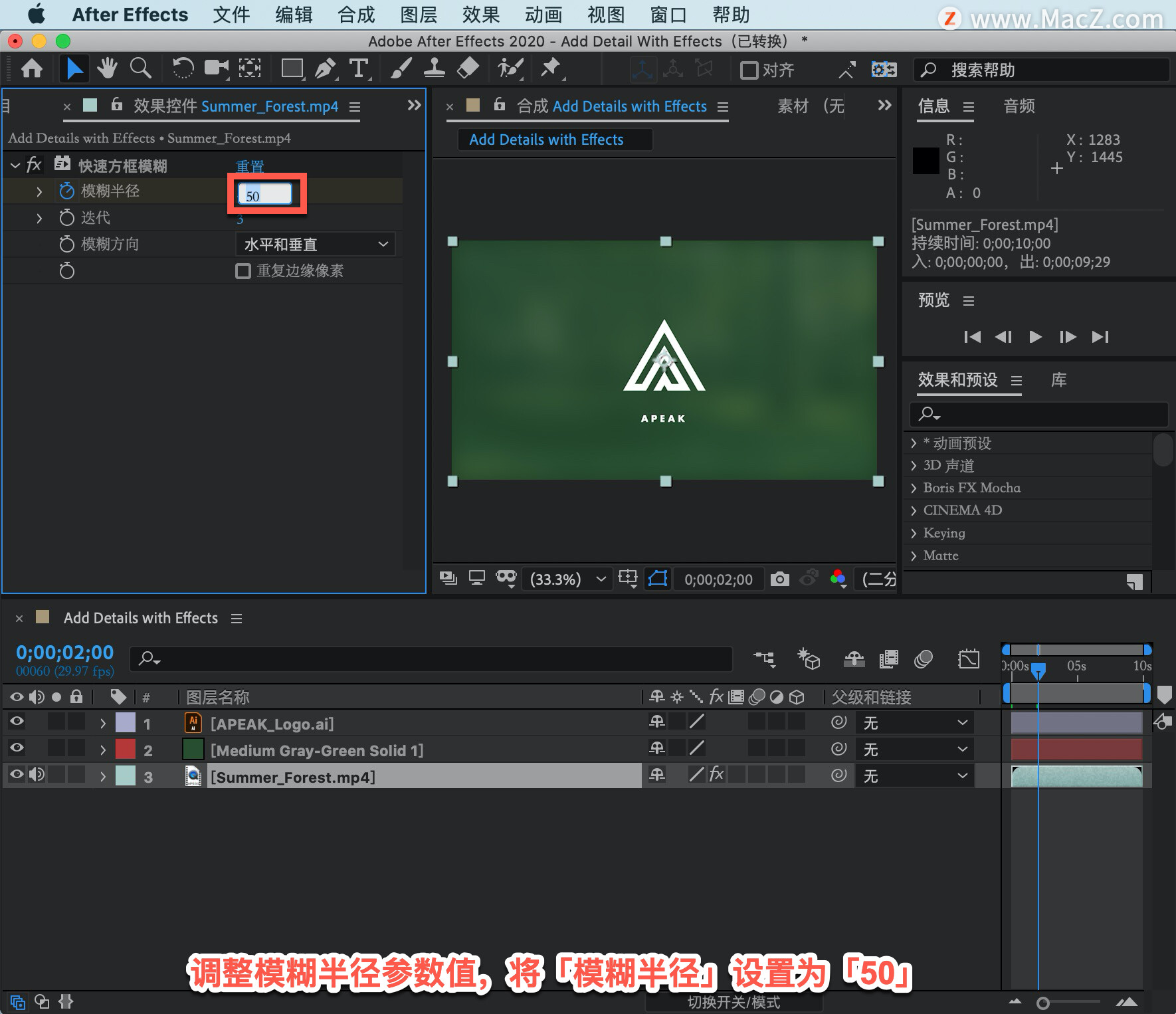Mute audio of Summer_Forest.mp4 layer

pyautogui.click(x=37, y=774)
